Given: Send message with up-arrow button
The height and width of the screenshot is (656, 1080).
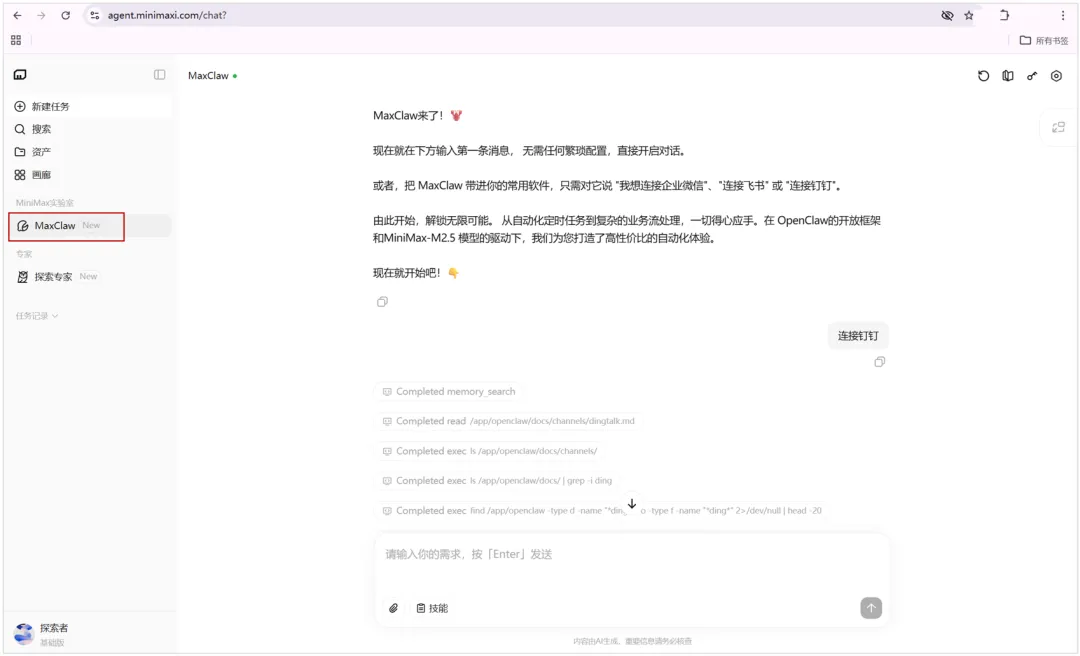Looking at the screenshot, I should click(871, 608).
